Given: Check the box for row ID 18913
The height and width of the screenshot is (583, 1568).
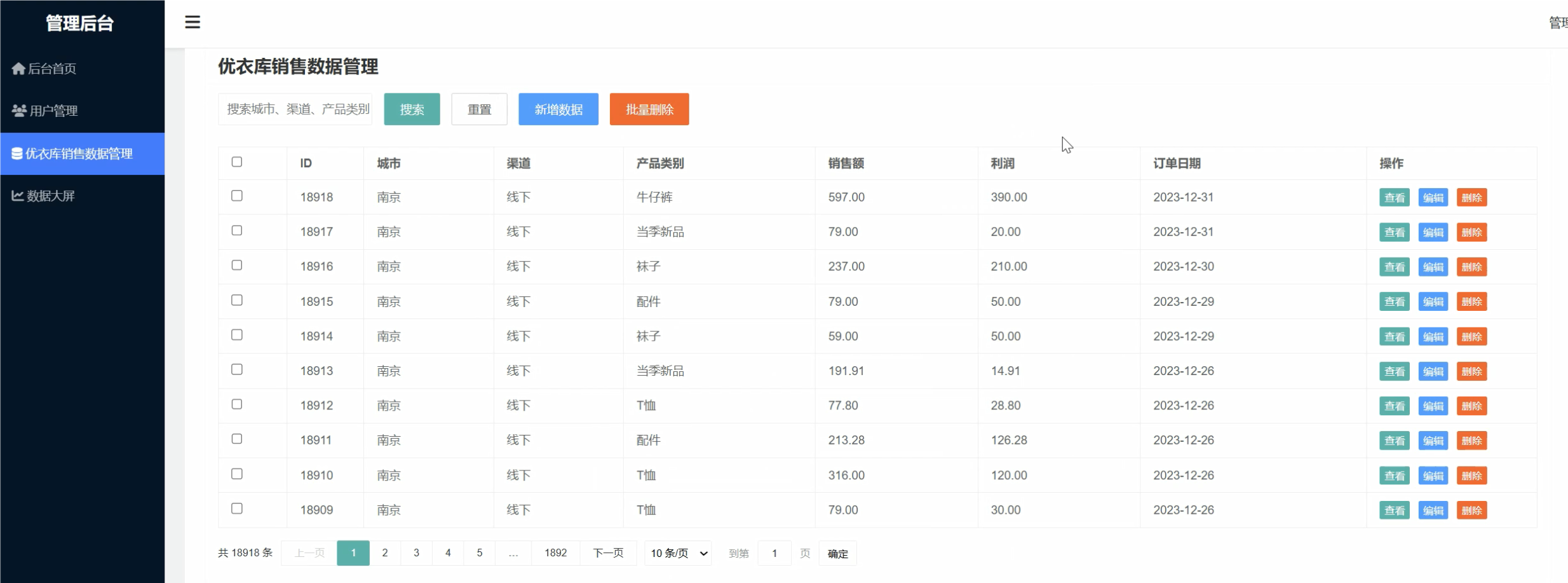Looking at the screenshot, I should tap(237, 369).
